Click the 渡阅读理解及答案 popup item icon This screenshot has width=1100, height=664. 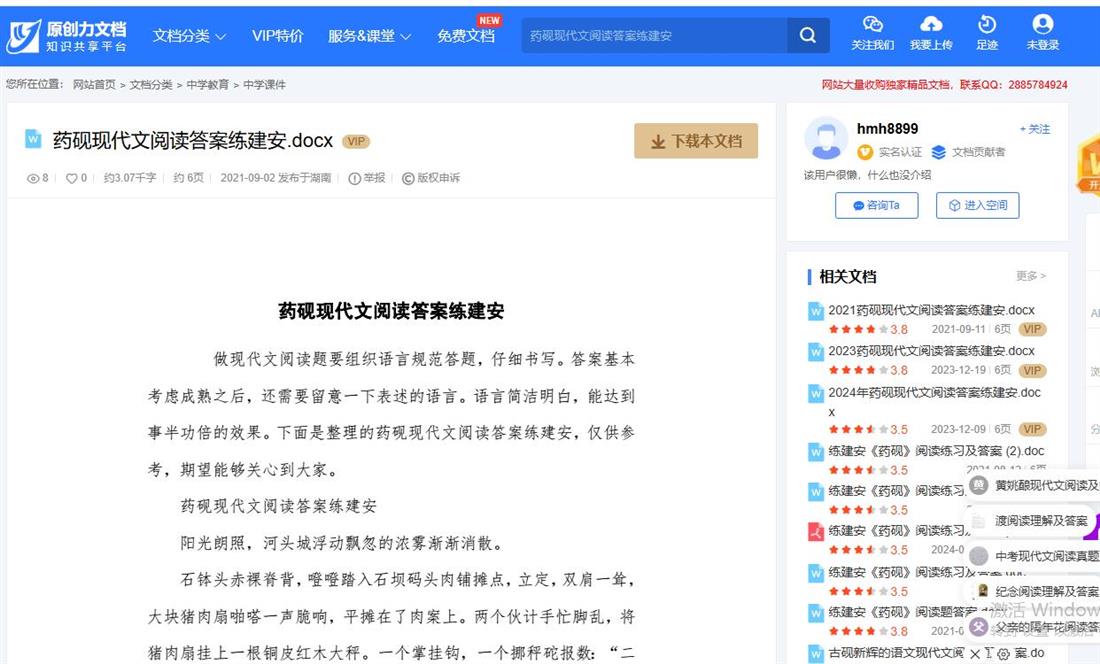tap(979, 521)
